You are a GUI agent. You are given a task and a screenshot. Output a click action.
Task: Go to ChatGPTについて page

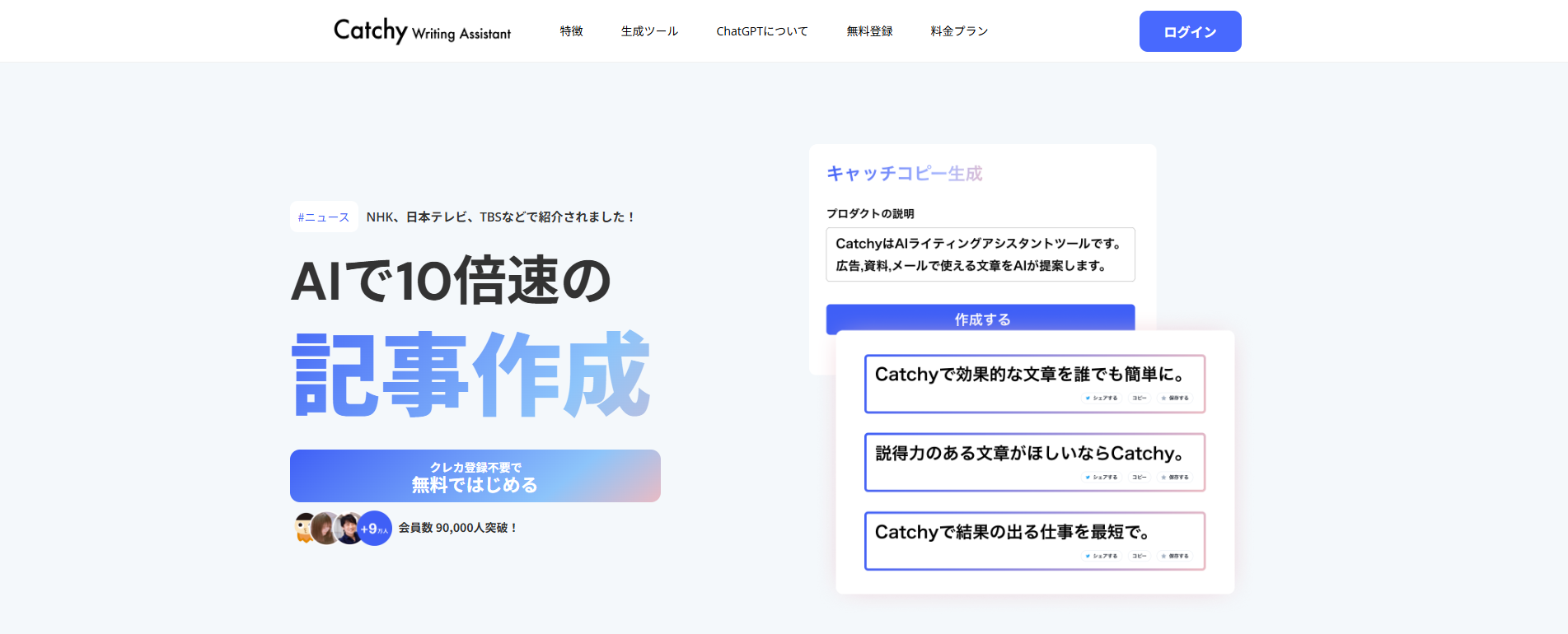click(x=762, y=31)
